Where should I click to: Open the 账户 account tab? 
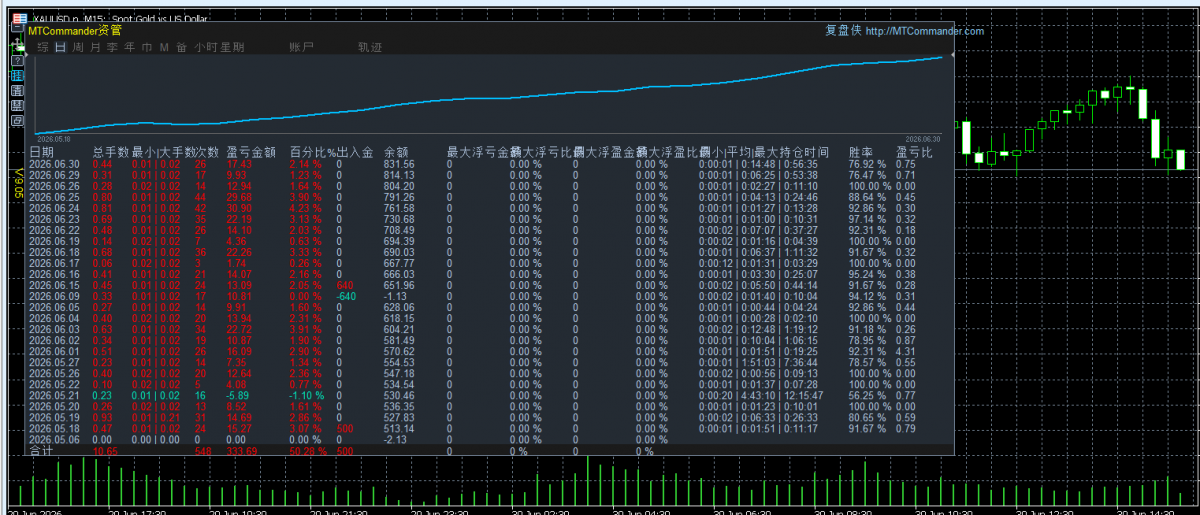(301, 47)
